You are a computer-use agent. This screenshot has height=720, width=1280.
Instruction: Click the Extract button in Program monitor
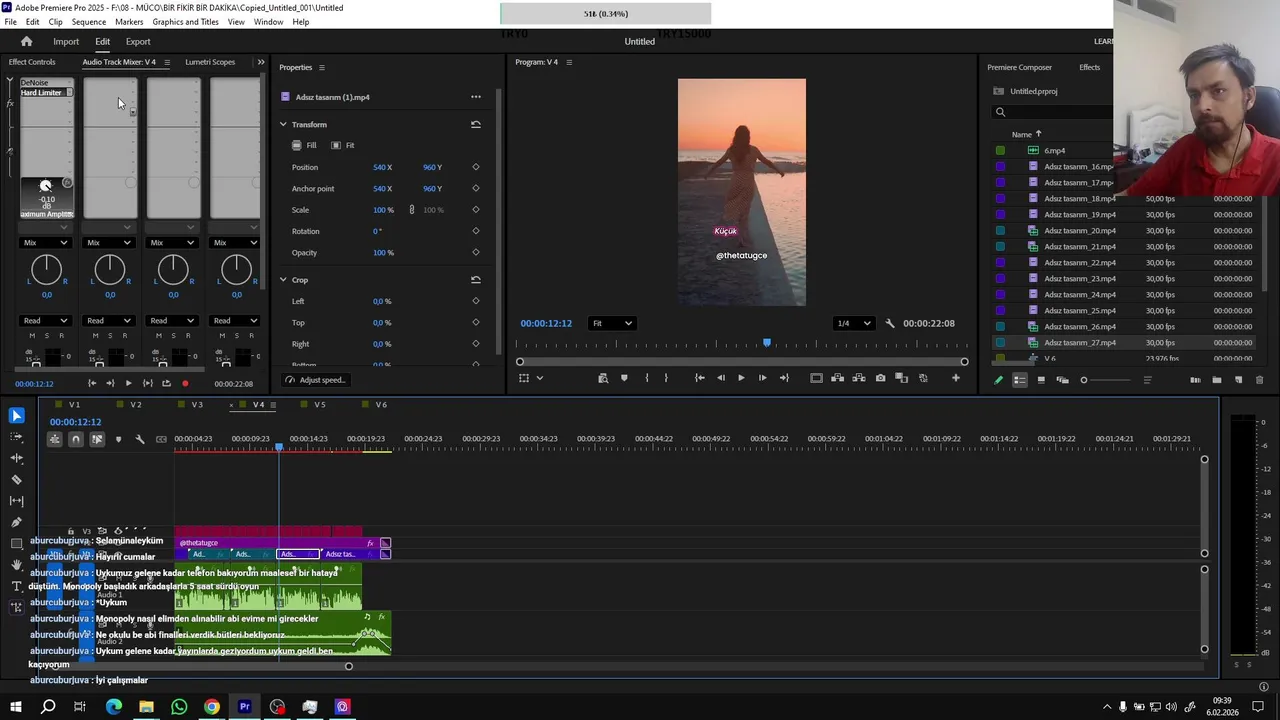(859, 378)
